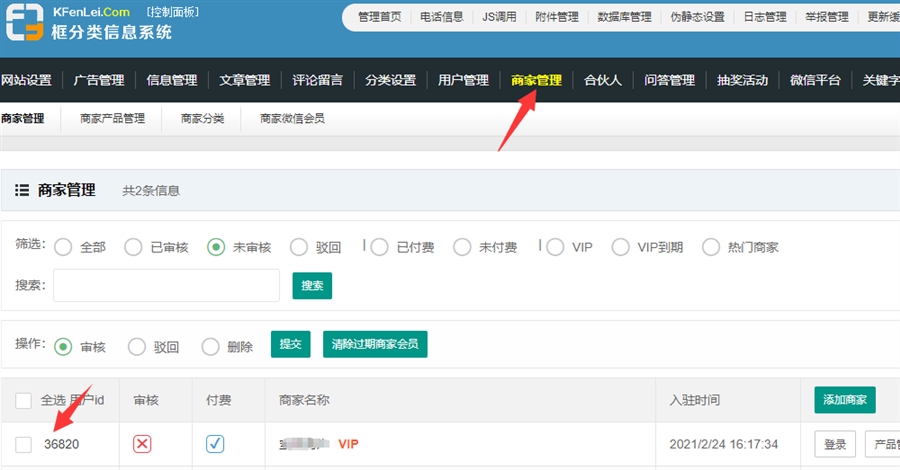Click the red X audit status icon
900x470 pixels.
[x=143, y=444]
